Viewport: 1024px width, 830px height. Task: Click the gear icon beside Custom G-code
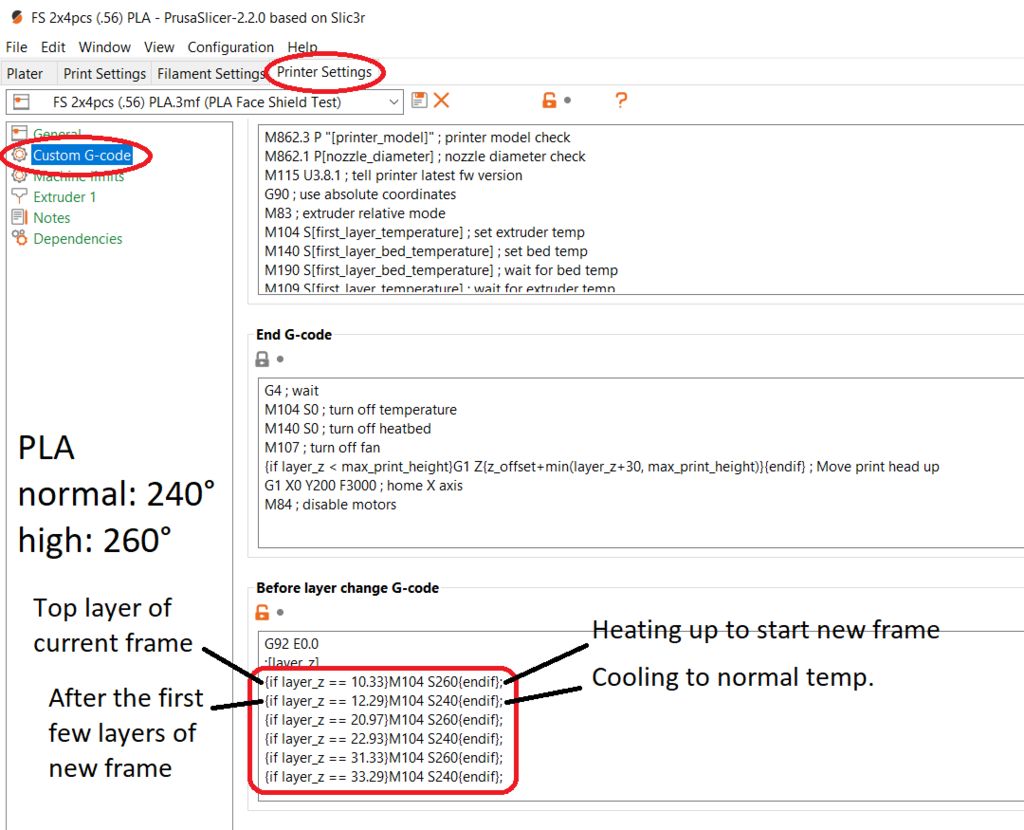pyautogui.click(x=20, y=155)
